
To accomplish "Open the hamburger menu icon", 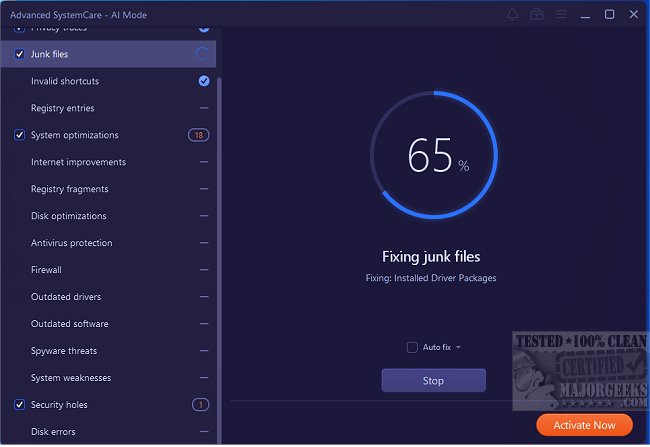I will coord(561,15).
